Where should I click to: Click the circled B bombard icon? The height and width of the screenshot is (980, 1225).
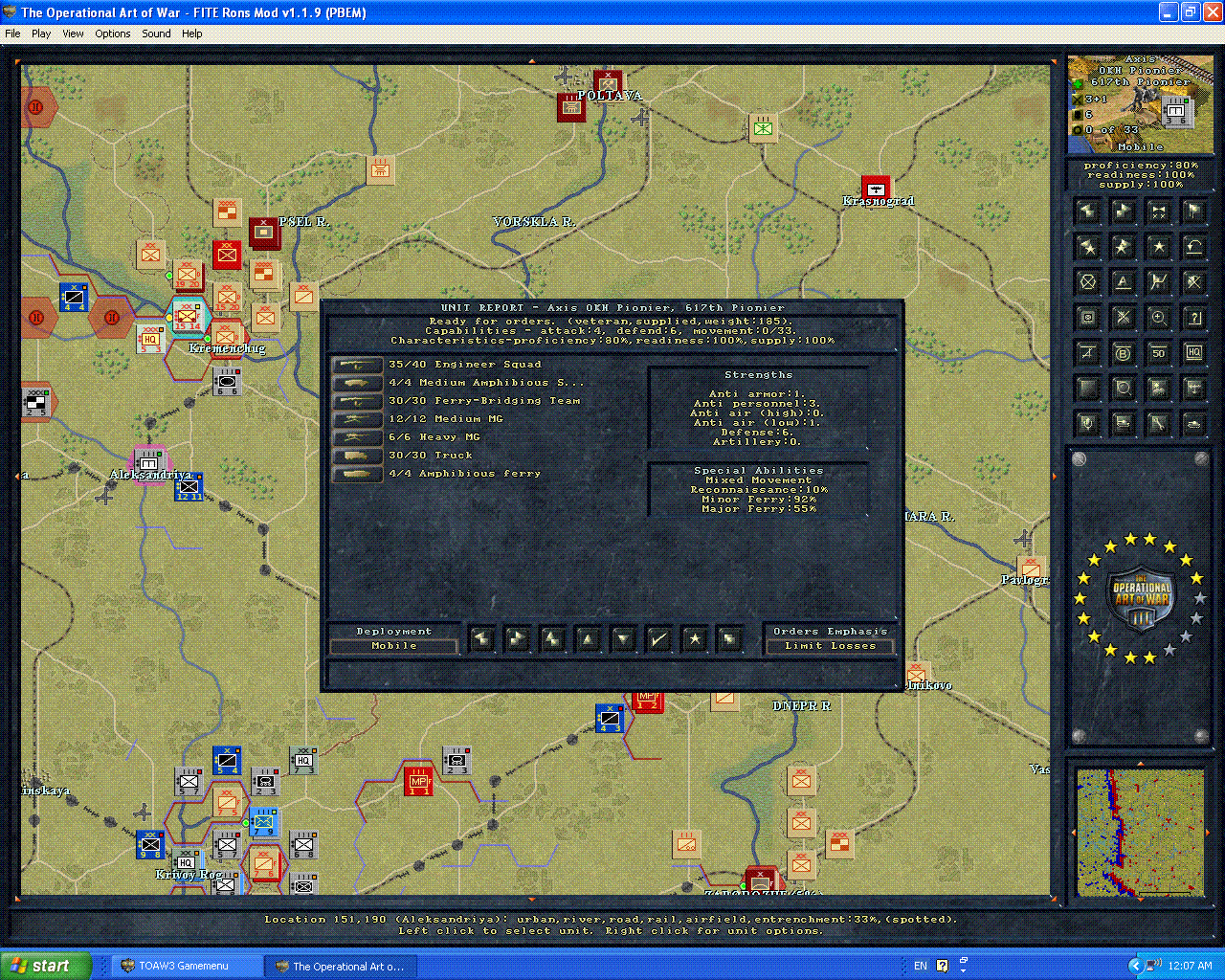1123,352
